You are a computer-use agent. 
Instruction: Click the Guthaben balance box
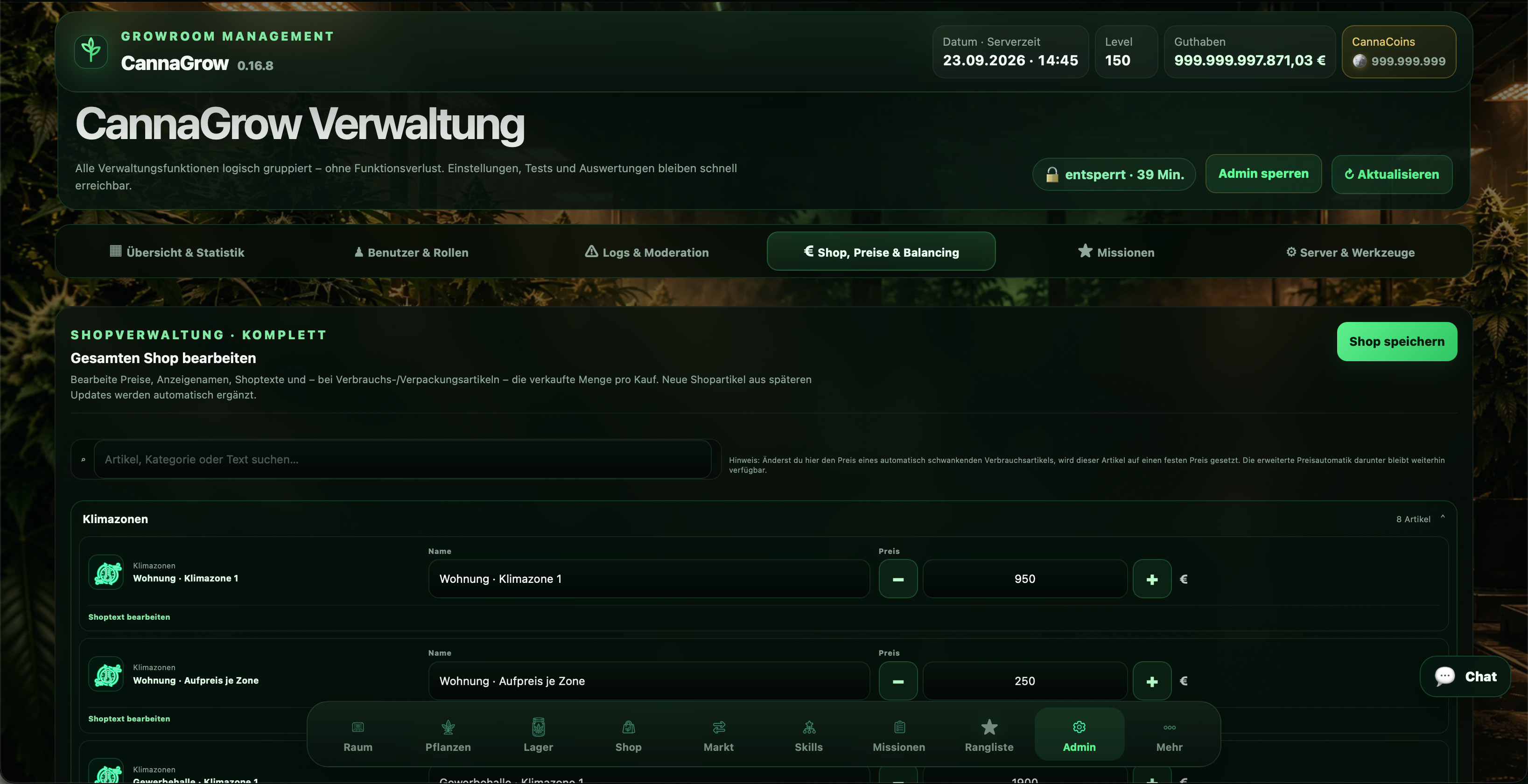1249,52
